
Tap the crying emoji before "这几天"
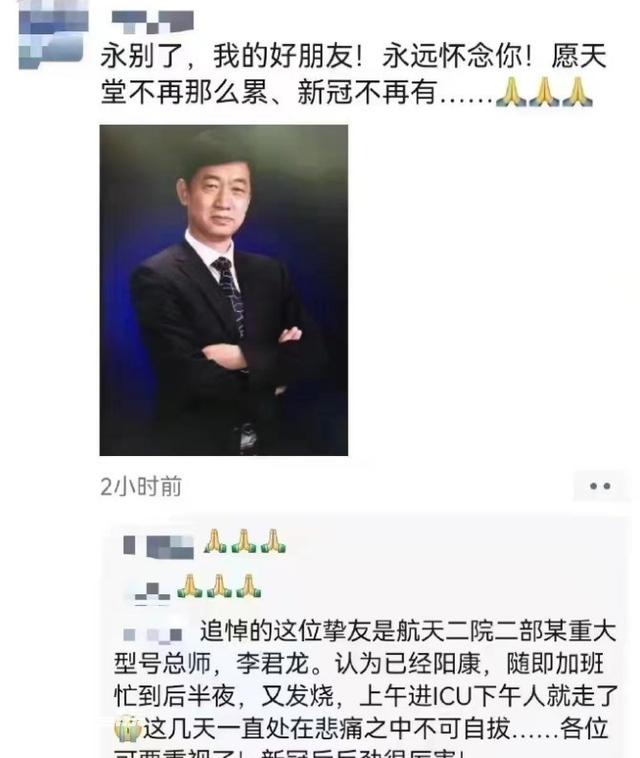128,728
